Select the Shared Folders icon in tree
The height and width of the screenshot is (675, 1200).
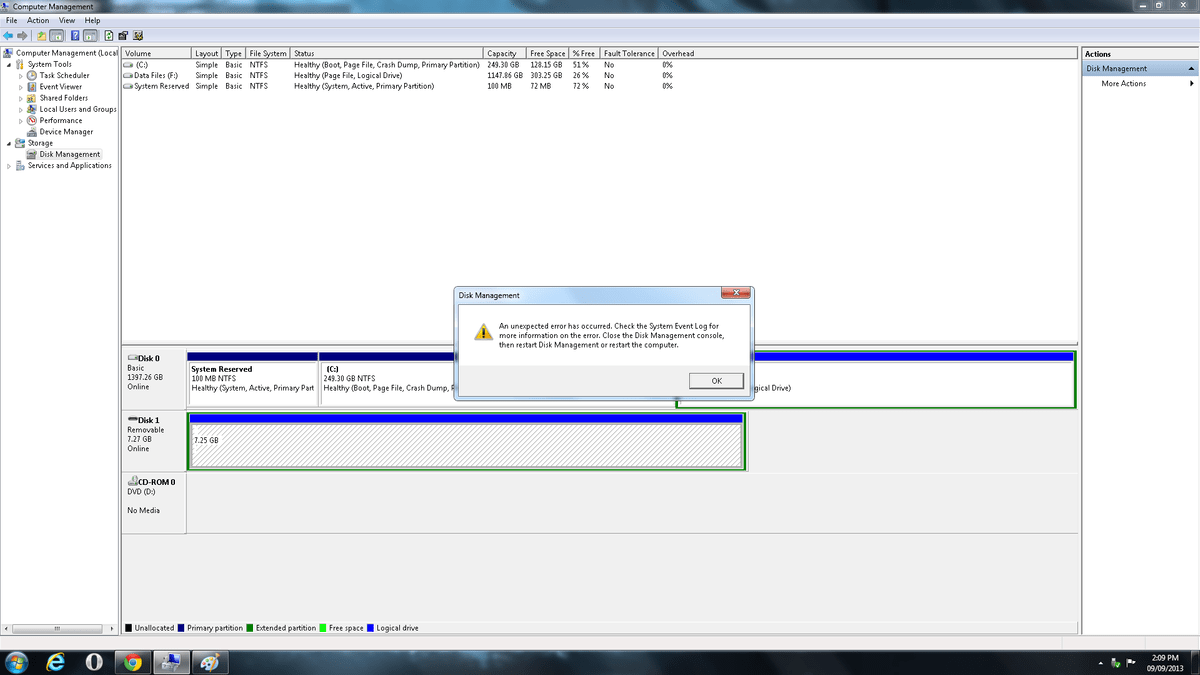tap(32, 98)
